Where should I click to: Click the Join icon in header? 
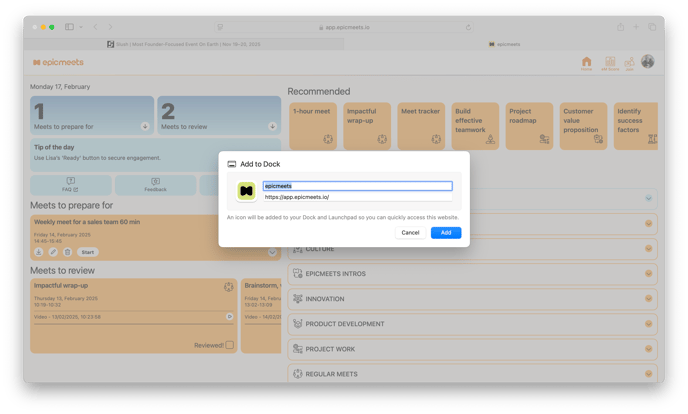pyautogui.click(x=629, y=63)
